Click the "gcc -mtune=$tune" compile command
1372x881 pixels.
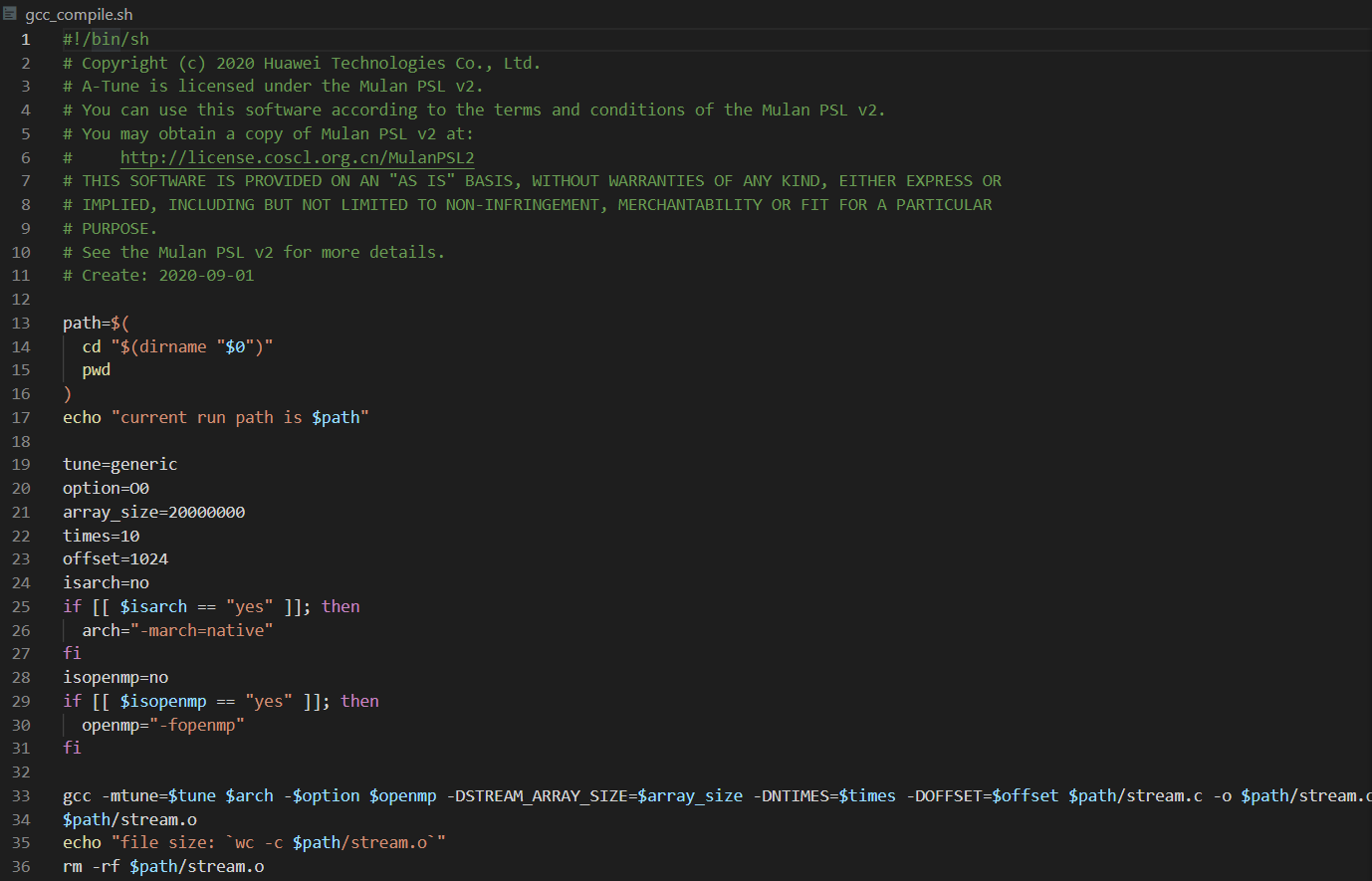717,796
